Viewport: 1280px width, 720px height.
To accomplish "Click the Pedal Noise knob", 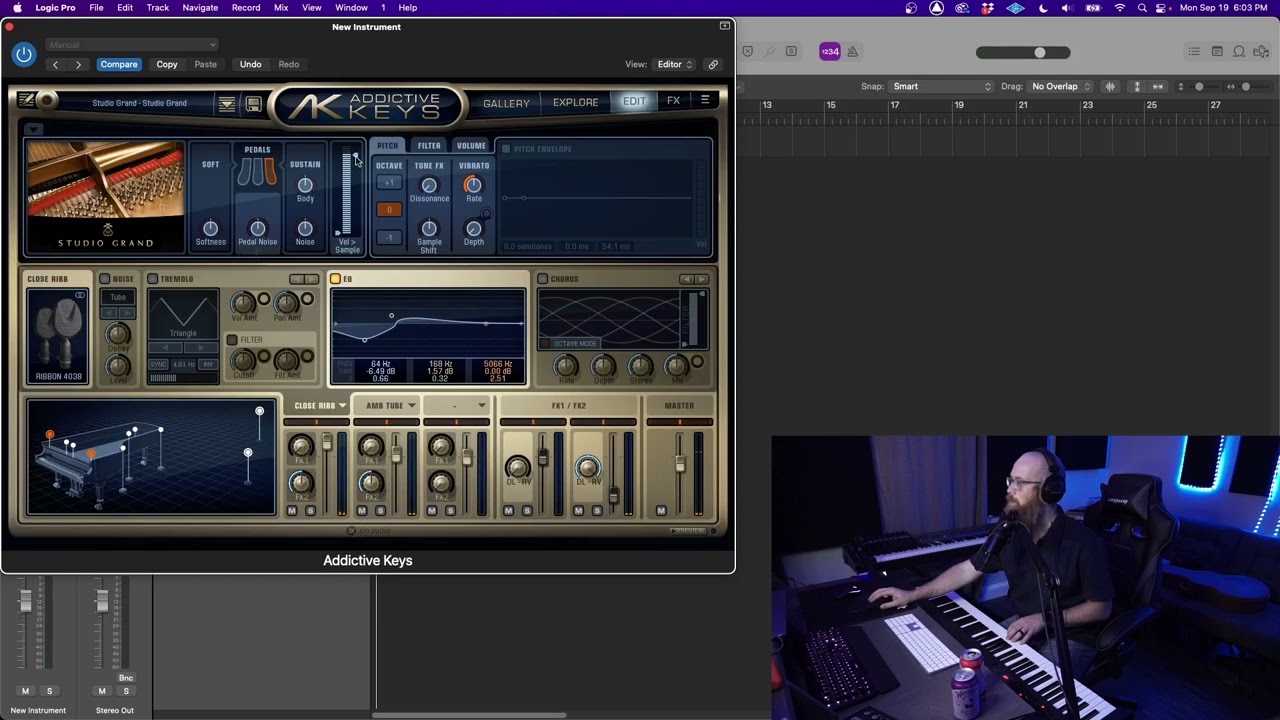I will [x=257, y=229].
